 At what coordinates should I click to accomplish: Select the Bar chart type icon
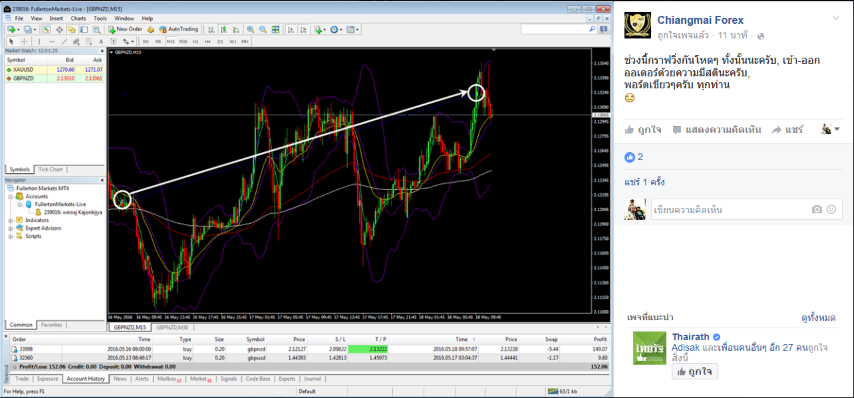[211, 29]
